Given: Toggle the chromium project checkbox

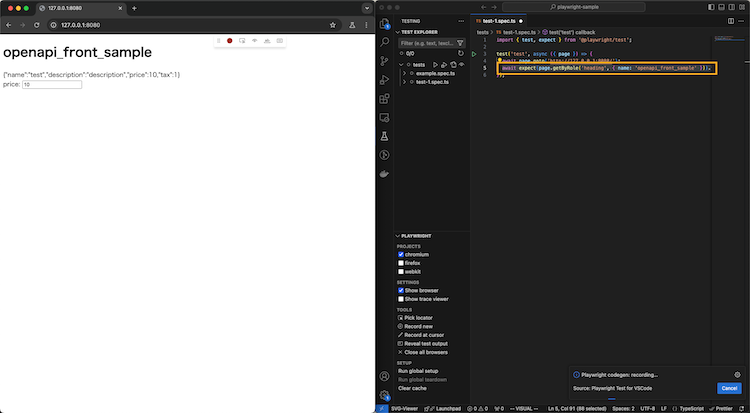Looking at the screenshot, I should tap(401, 255).
